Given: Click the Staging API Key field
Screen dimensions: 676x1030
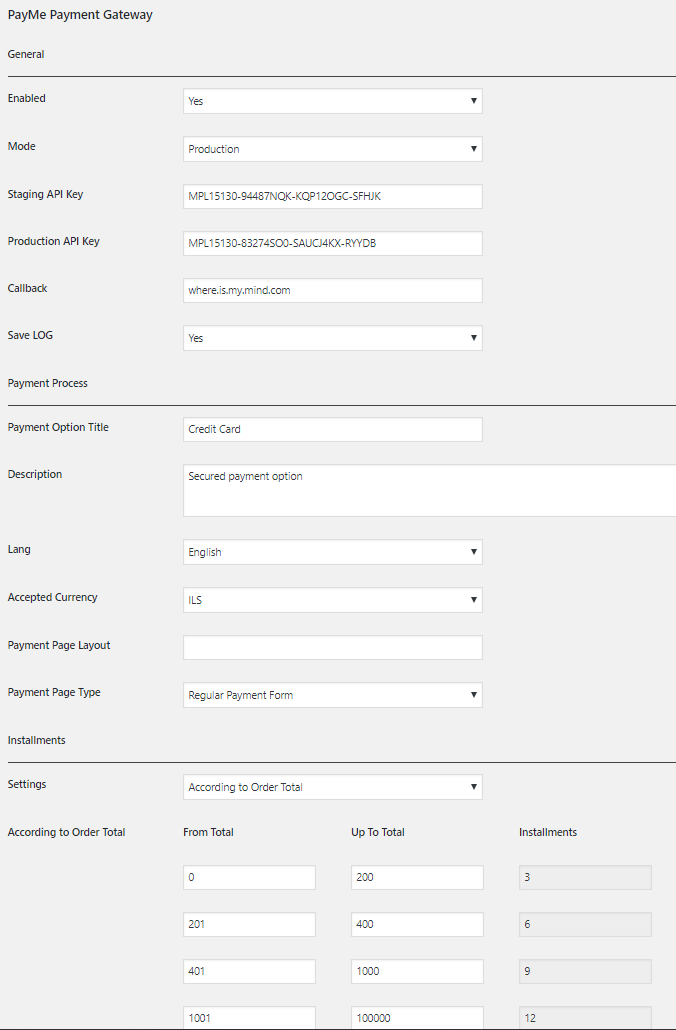Looking at the screenshot, I should click(332, 196).
